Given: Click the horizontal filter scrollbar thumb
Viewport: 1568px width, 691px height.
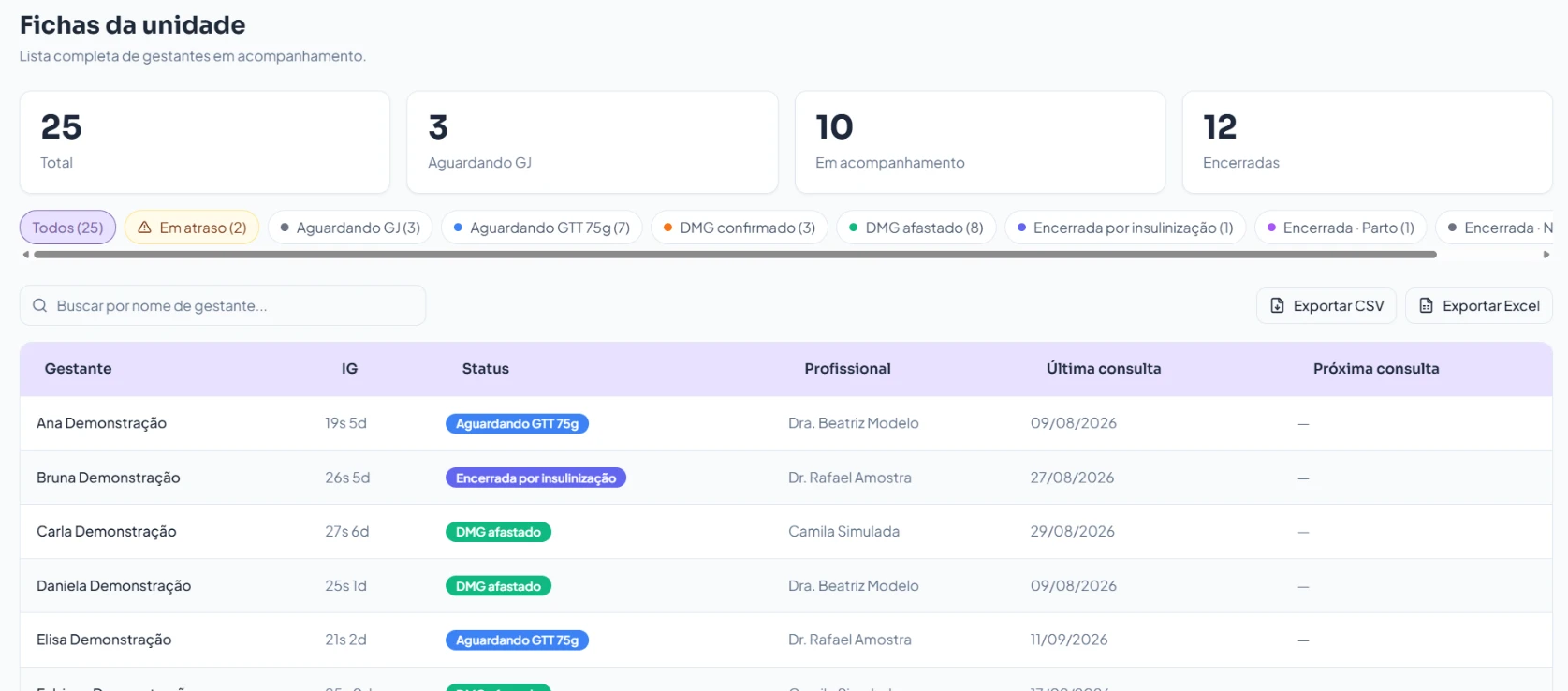Looking at the screenshot, I should 735,254.
